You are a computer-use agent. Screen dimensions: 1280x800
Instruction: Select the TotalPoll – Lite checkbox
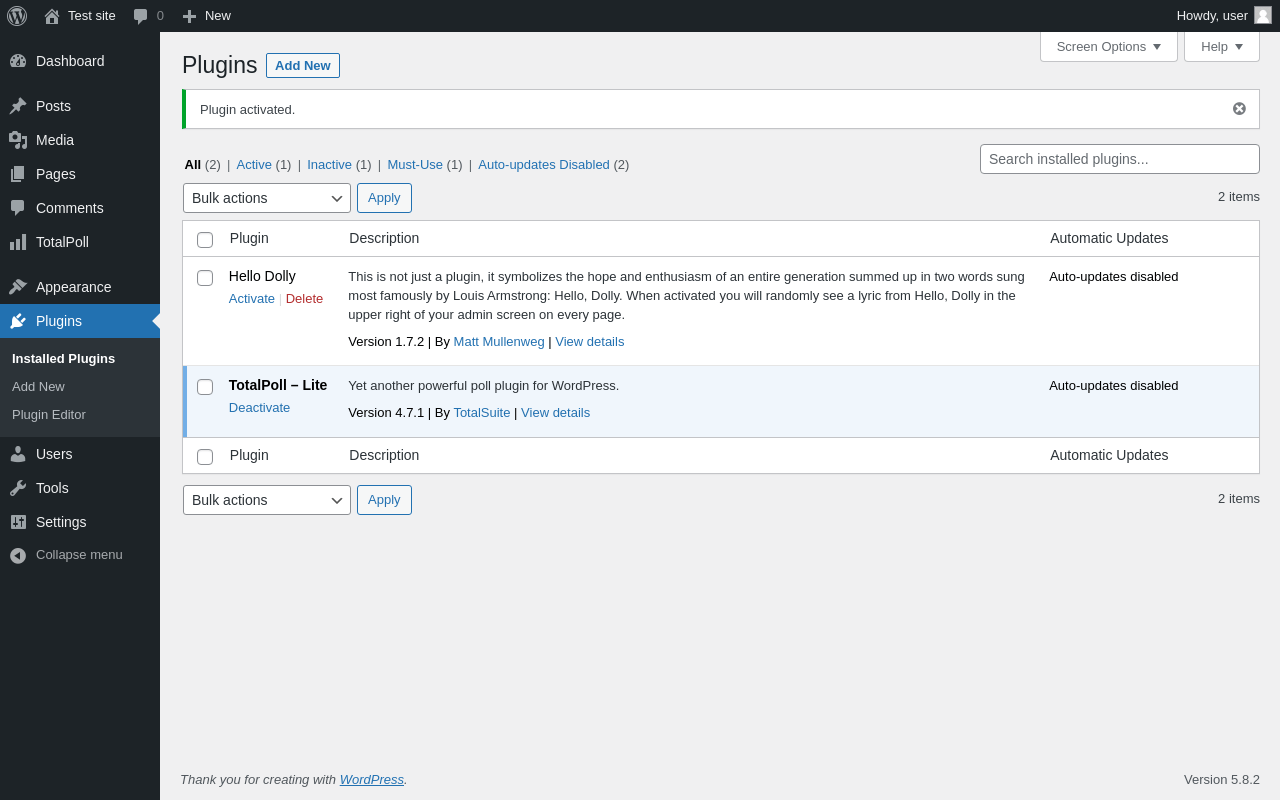point(205,387)
